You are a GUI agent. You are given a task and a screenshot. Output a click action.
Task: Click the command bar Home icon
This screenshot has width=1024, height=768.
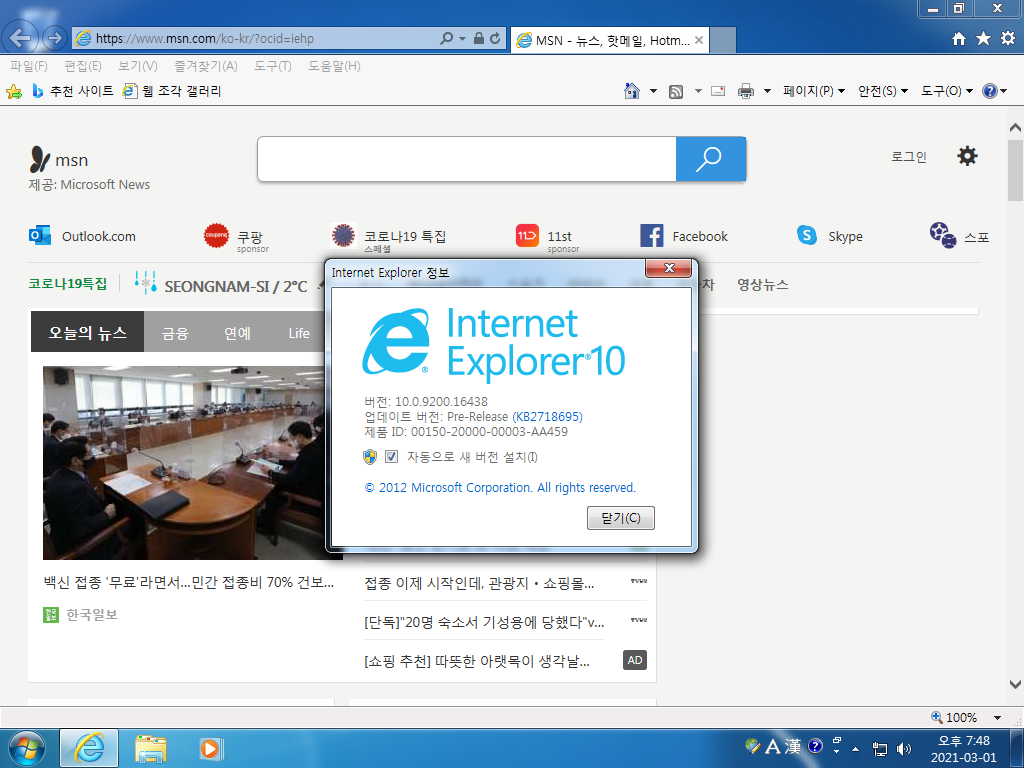[x=632, y=91]
